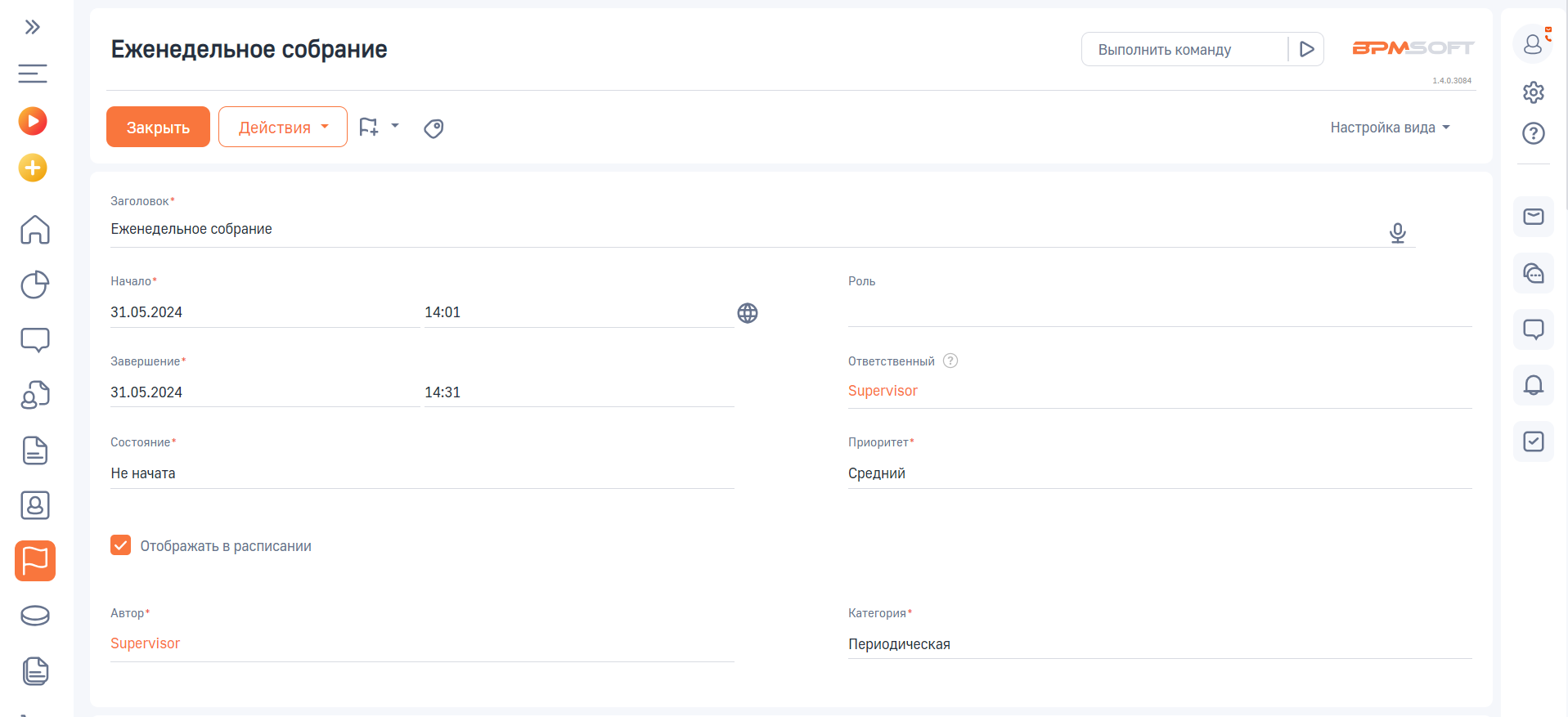Click the "Закрыть" button

coord(158,128)
